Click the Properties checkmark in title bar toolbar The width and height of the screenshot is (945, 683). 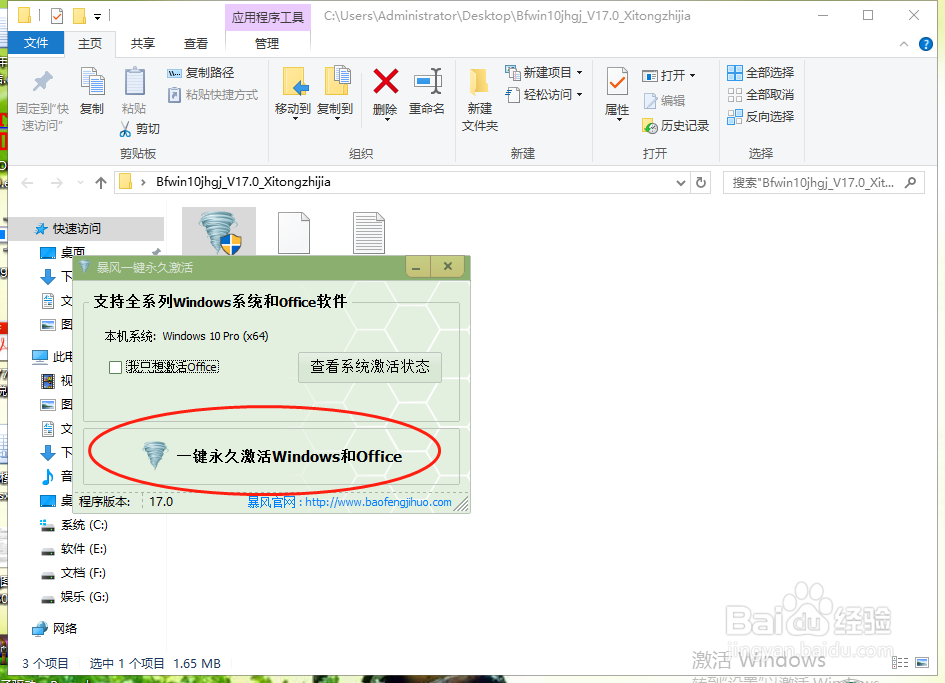click(57, 16)
